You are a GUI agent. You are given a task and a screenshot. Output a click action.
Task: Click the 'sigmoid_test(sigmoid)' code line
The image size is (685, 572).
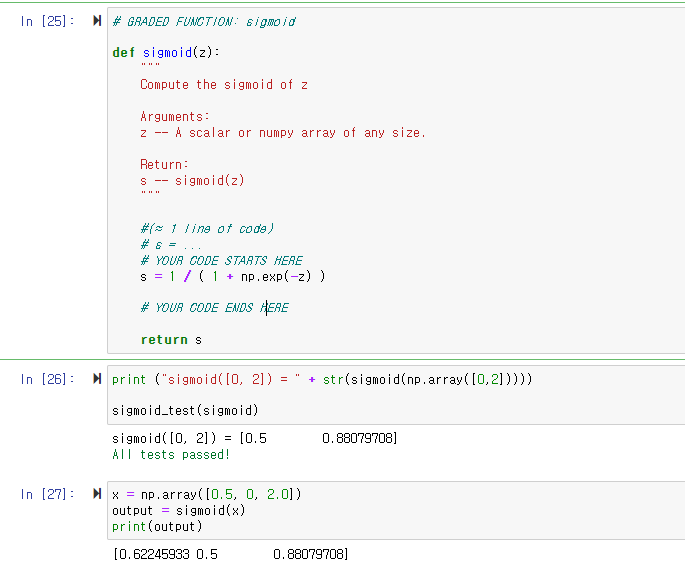click(x=185, y=411)
